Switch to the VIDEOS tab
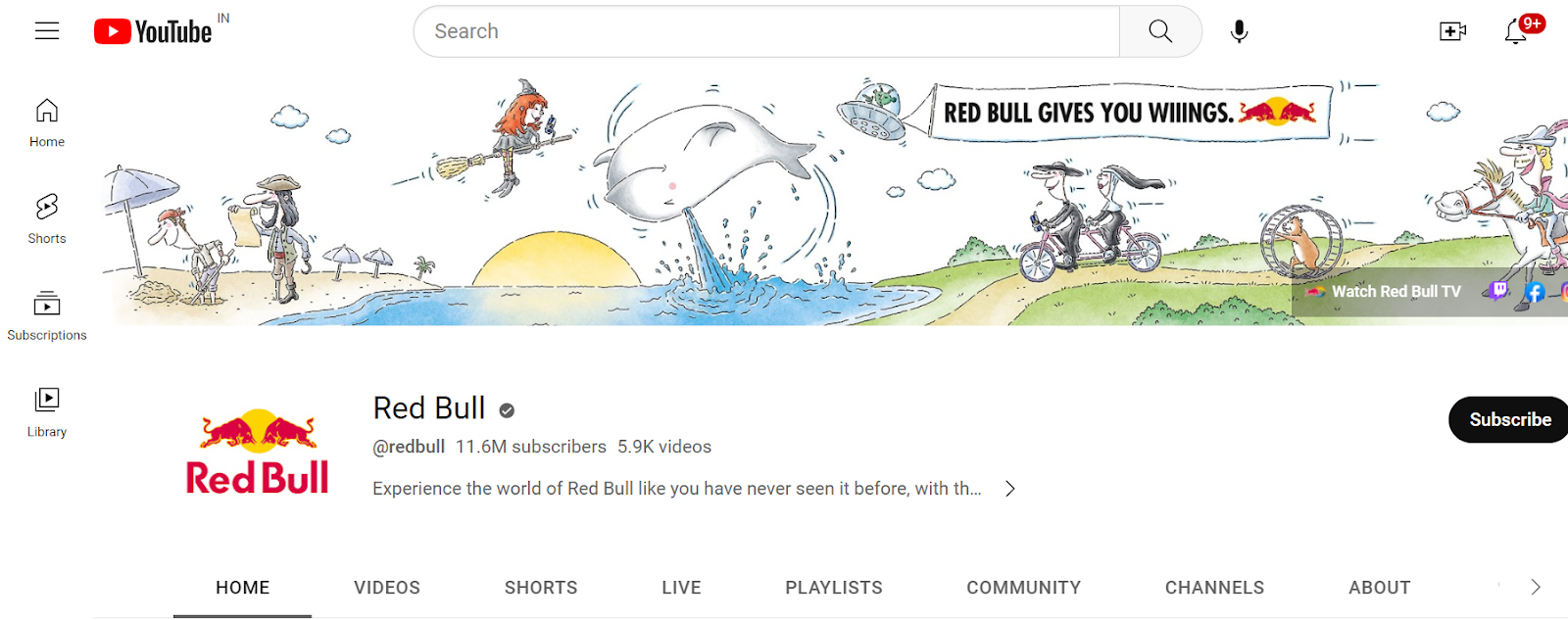Image resolution: width=1568 pixels, height=620 pixels. click(x=387, y=588)
